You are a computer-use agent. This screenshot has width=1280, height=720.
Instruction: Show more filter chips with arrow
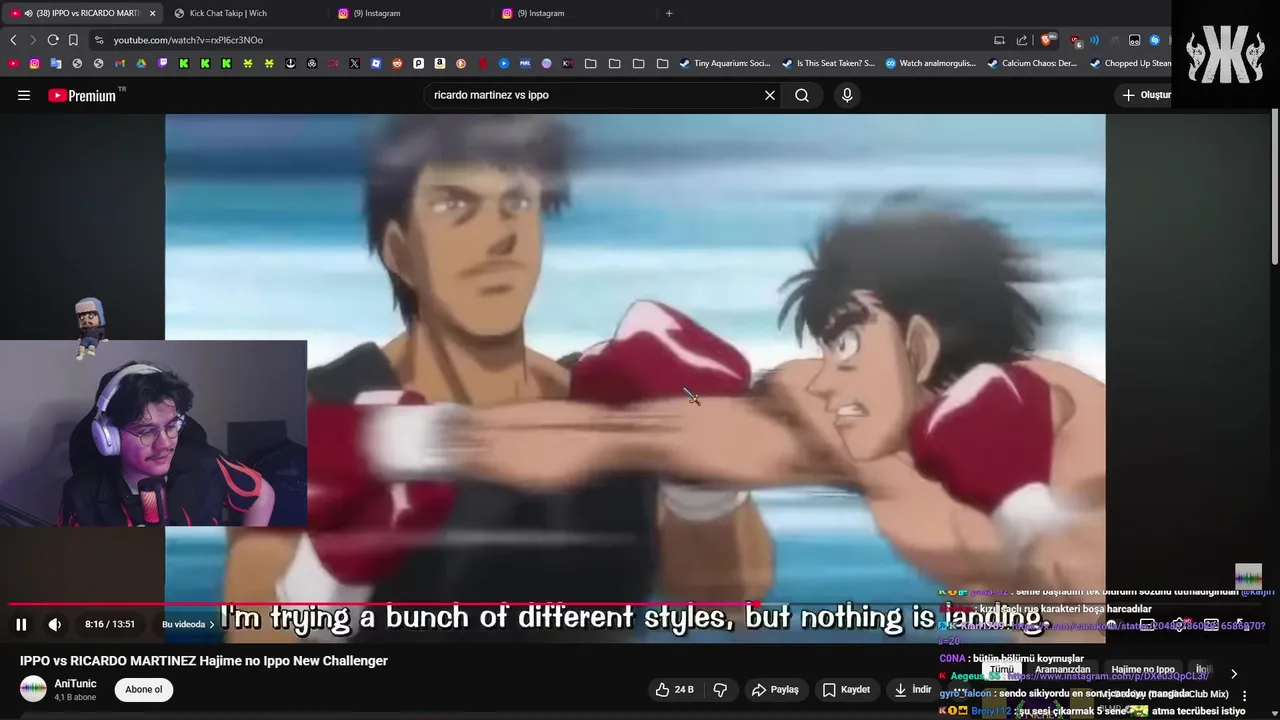click(x=1234, y=673)
